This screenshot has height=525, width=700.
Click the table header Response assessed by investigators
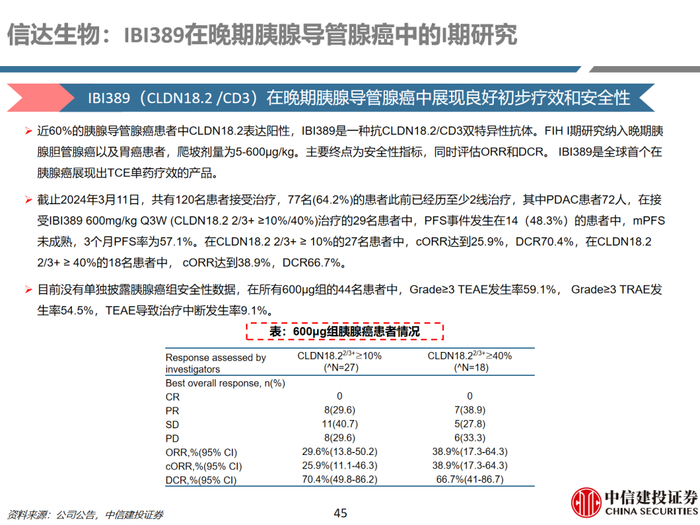[216, 363]
